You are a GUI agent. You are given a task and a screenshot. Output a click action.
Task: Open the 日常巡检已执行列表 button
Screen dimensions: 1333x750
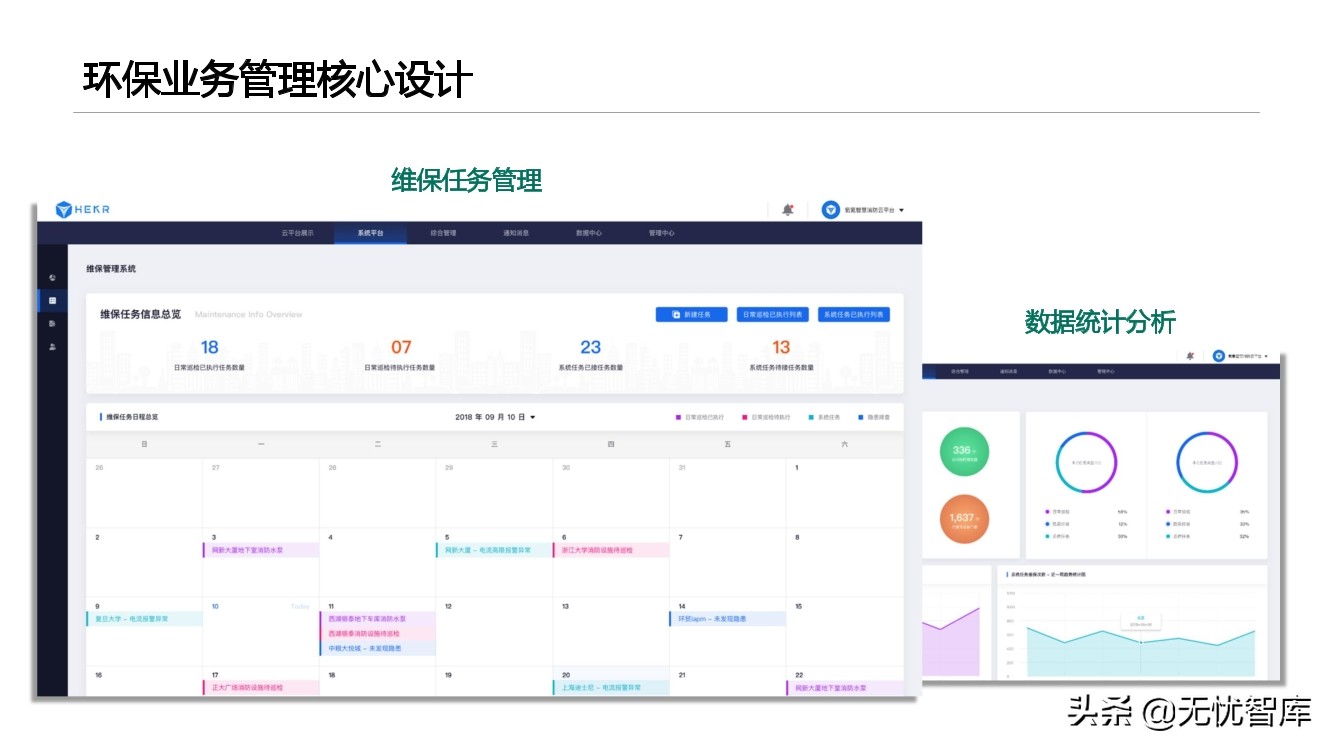click(773, 314)
